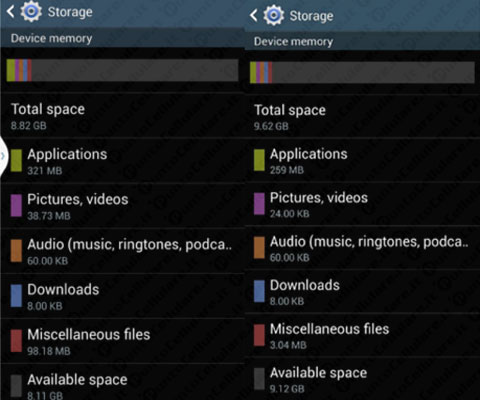Image resolution: width=480 pixels, height=400 pixels.
Task: Tap the purple Pictures swatch on the right
Action: click(x=259, y=204)
